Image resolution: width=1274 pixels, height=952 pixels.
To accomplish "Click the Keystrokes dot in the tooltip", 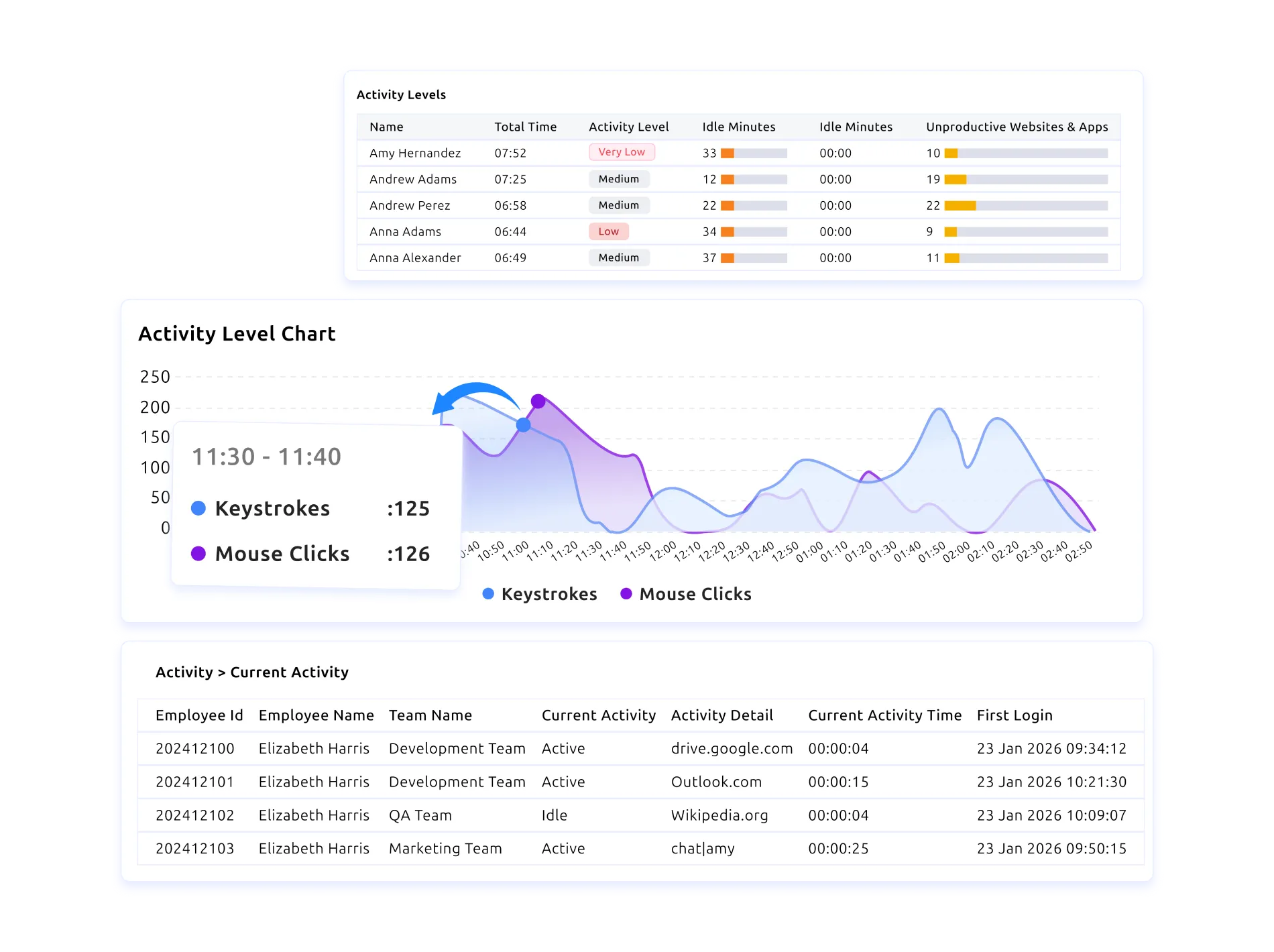I will tap(199, 508).
